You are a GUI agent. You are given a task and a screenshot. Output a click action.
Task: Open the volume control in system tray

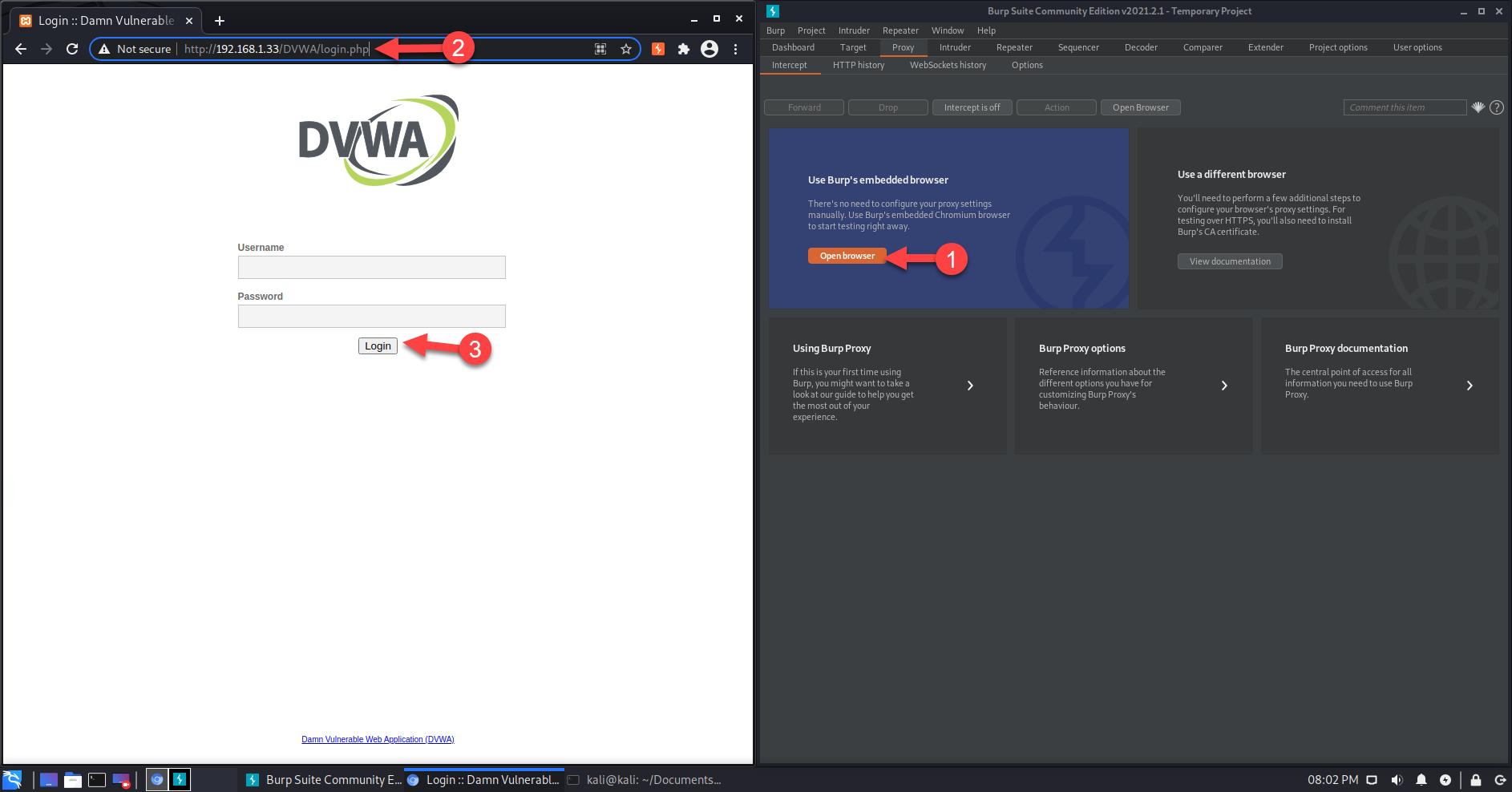pyautogui.click(x=1397, y=780)
